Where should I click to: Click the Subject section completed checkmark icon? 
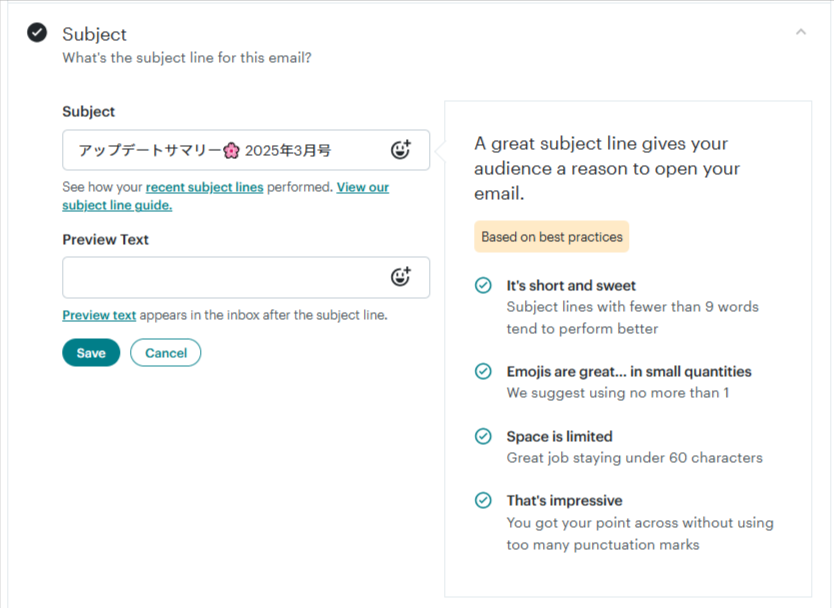click(x=37, y=33)
